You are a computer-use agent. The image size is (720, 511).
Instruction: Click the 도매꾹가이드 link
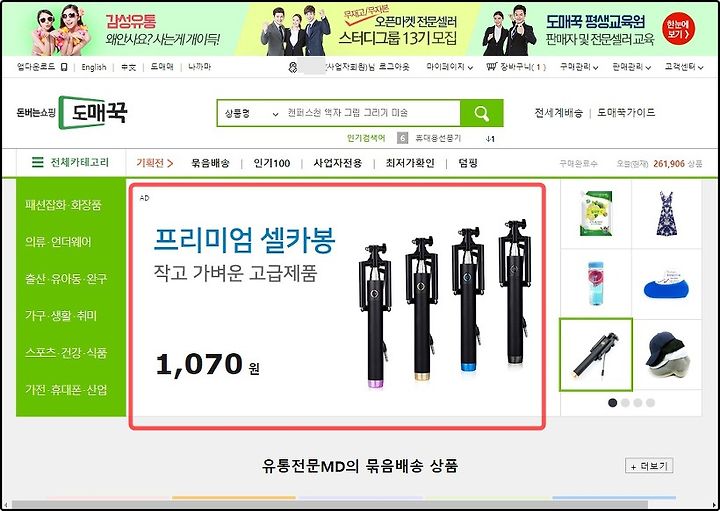[x=626, y=112]
